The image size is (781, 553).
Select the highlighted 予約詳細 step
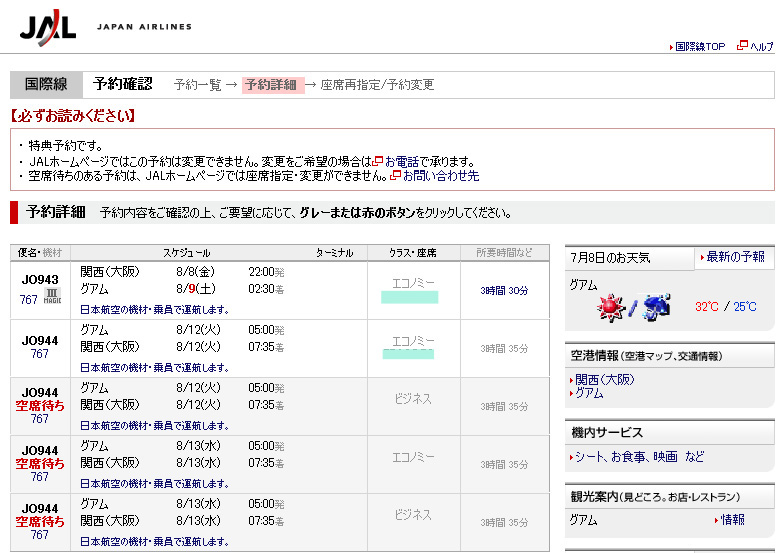tap(272, 85)
